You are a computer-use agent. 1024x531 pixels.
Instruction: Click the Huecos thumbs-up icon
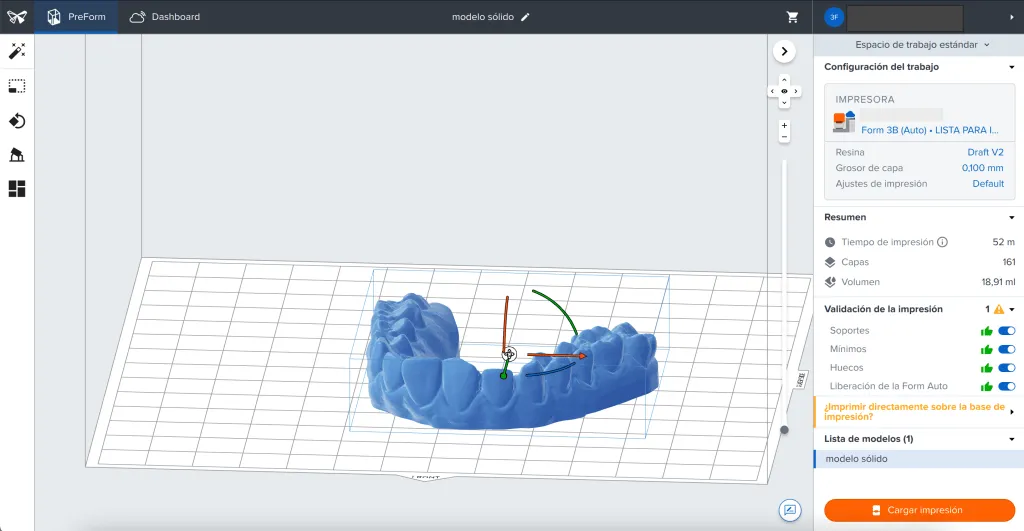pos(986,368)
